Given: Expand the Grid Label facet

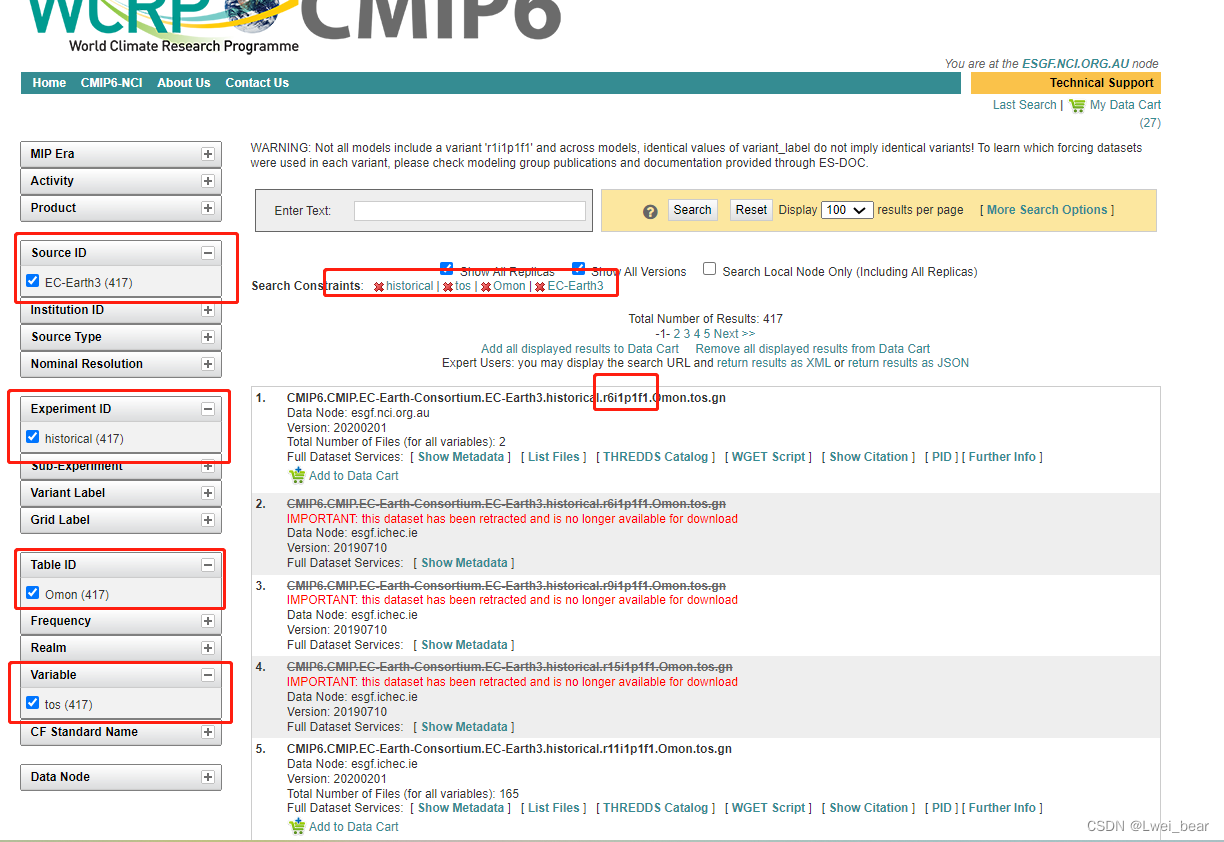Looking at the screenshot, I should pyautogui.click(x=207, y=520).
